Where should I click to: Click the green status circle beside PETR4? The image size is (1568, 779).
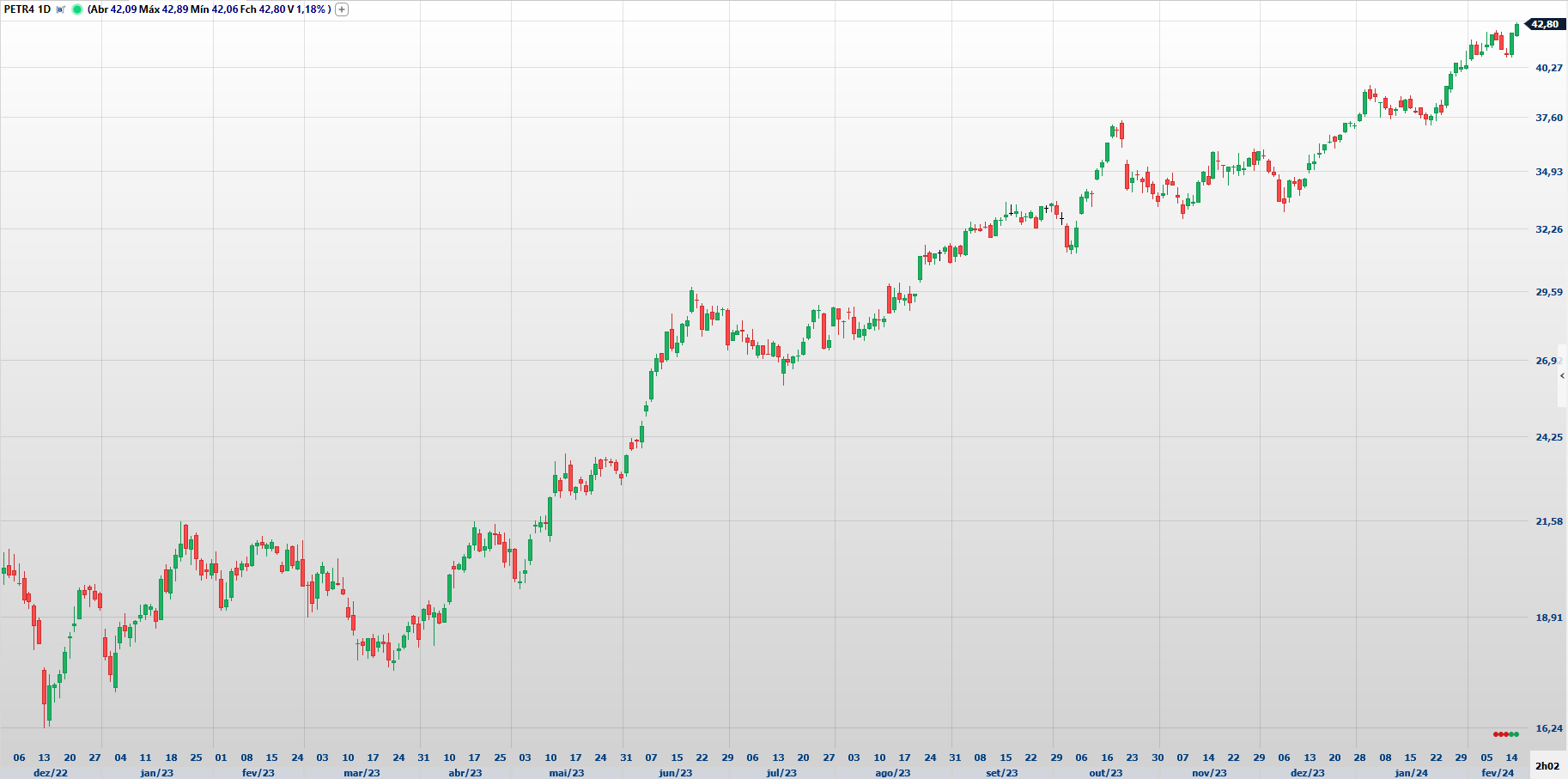[x=77, y=9]
